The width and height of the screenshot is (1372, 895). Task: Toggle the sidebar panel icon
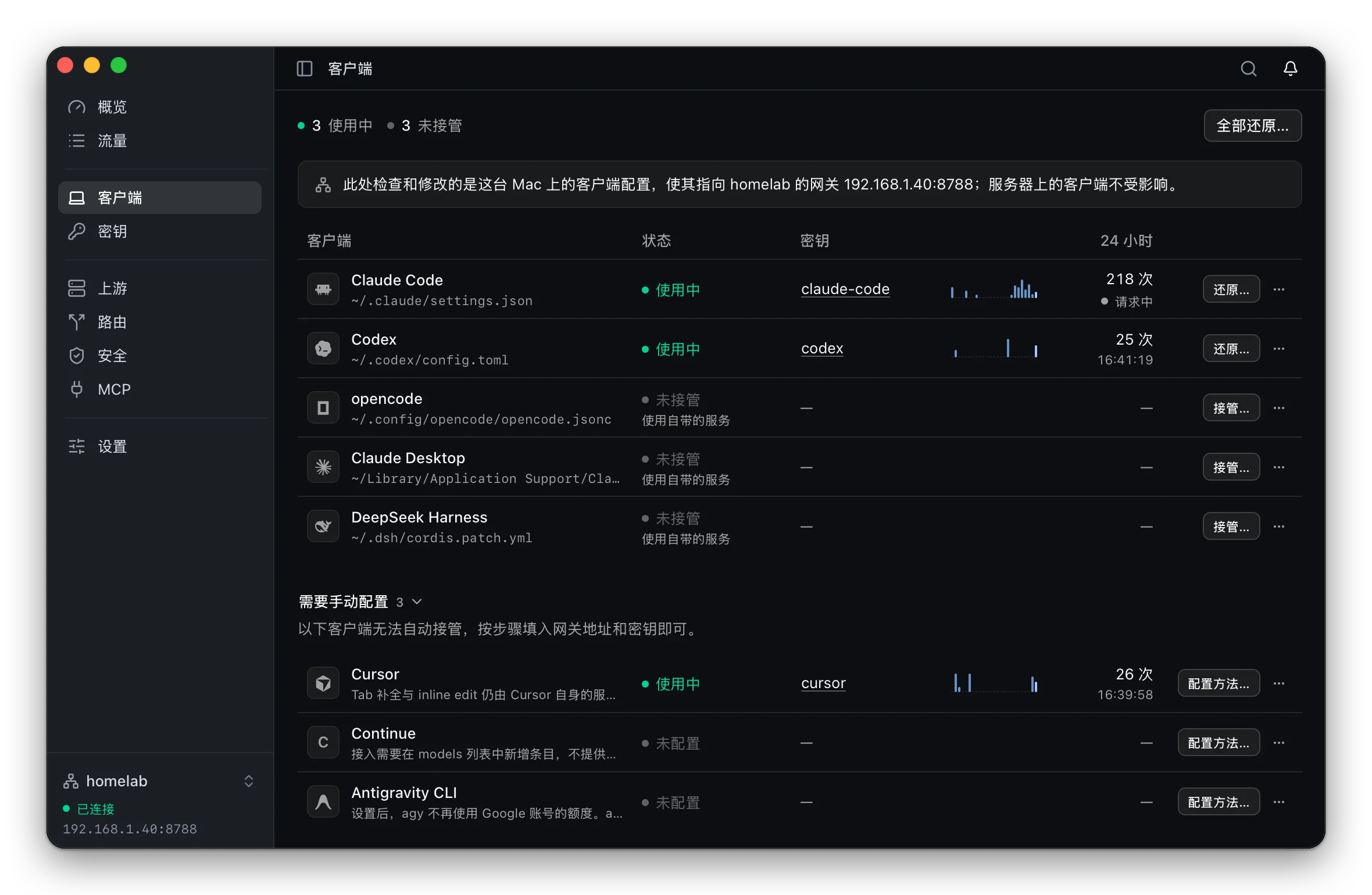click(305, 69)
